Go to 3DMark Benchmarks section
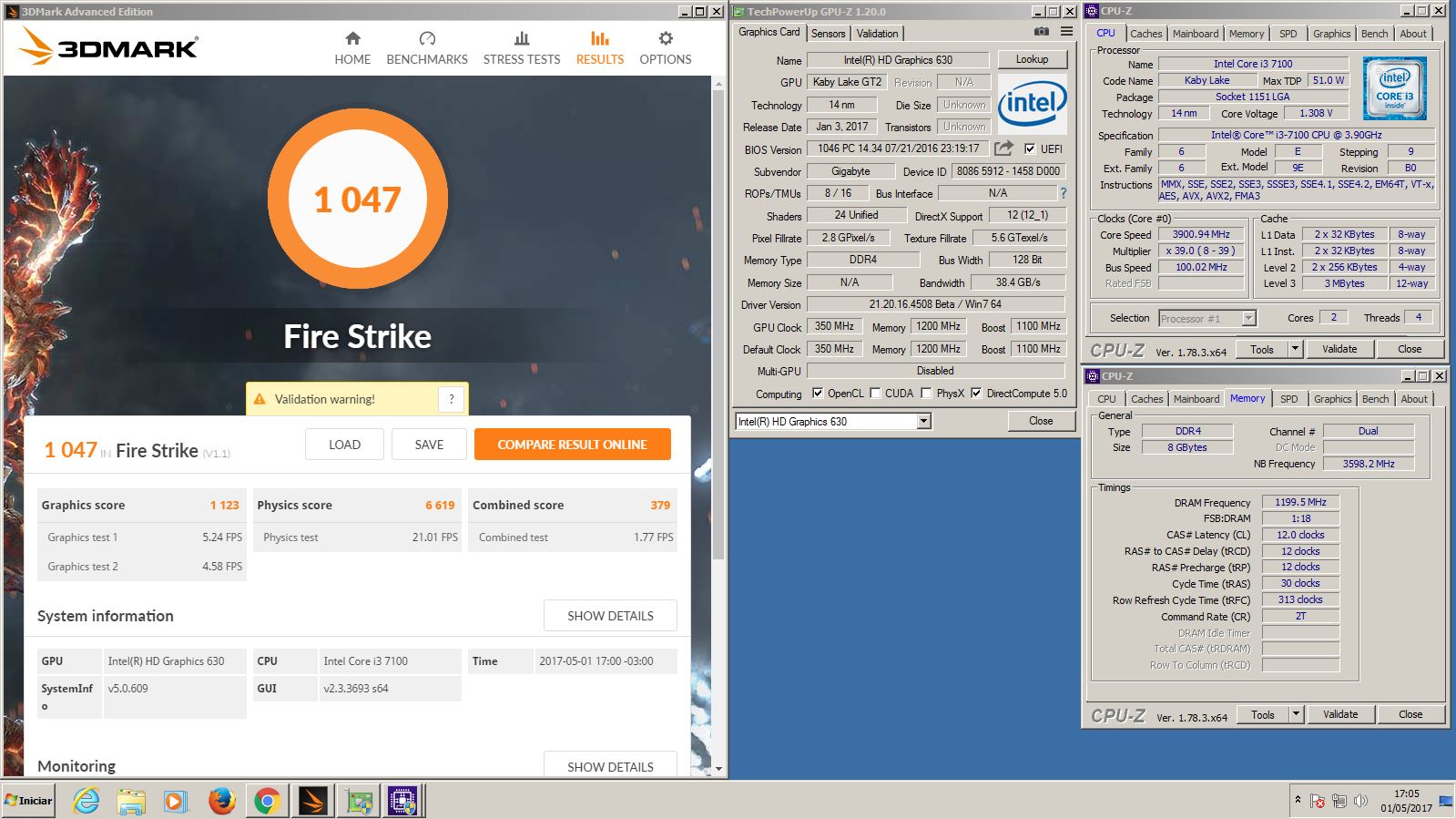The height and width of the screenshot is (819, 1456). [427, 48]
